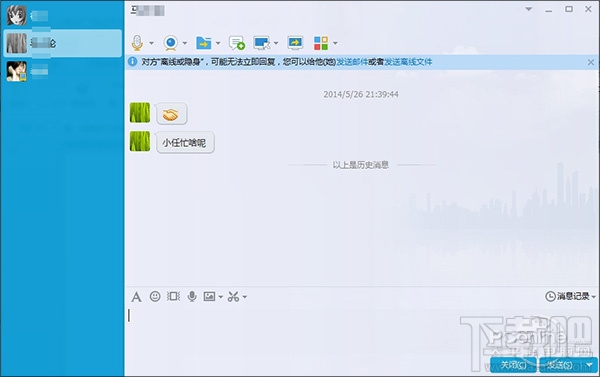The image size is (600, 377).
Task: Start video call with webcam icon
Action: 171,43
